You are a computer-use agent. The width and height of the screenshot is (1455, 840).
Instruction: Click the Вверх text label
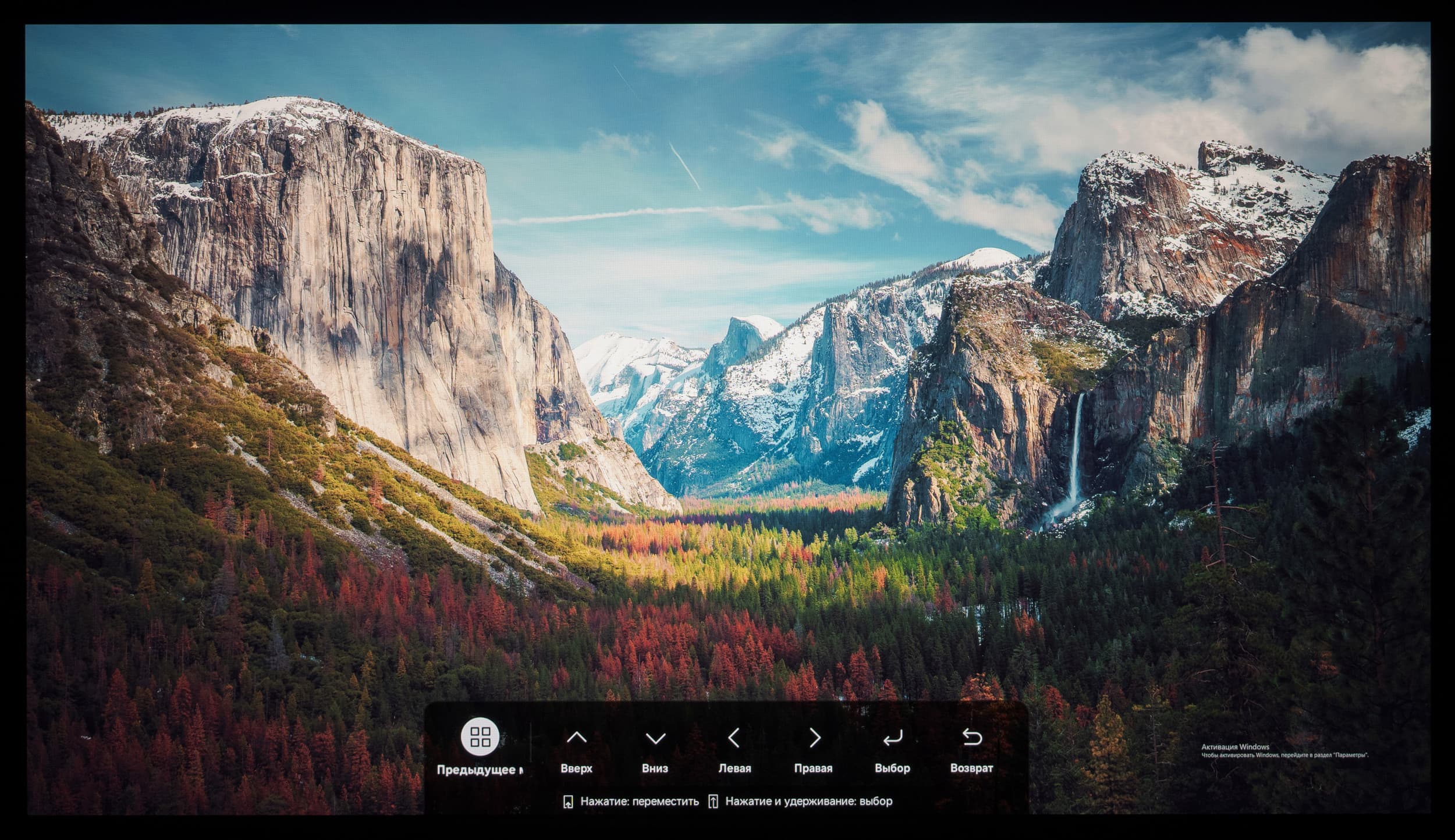tap(576, 768)
